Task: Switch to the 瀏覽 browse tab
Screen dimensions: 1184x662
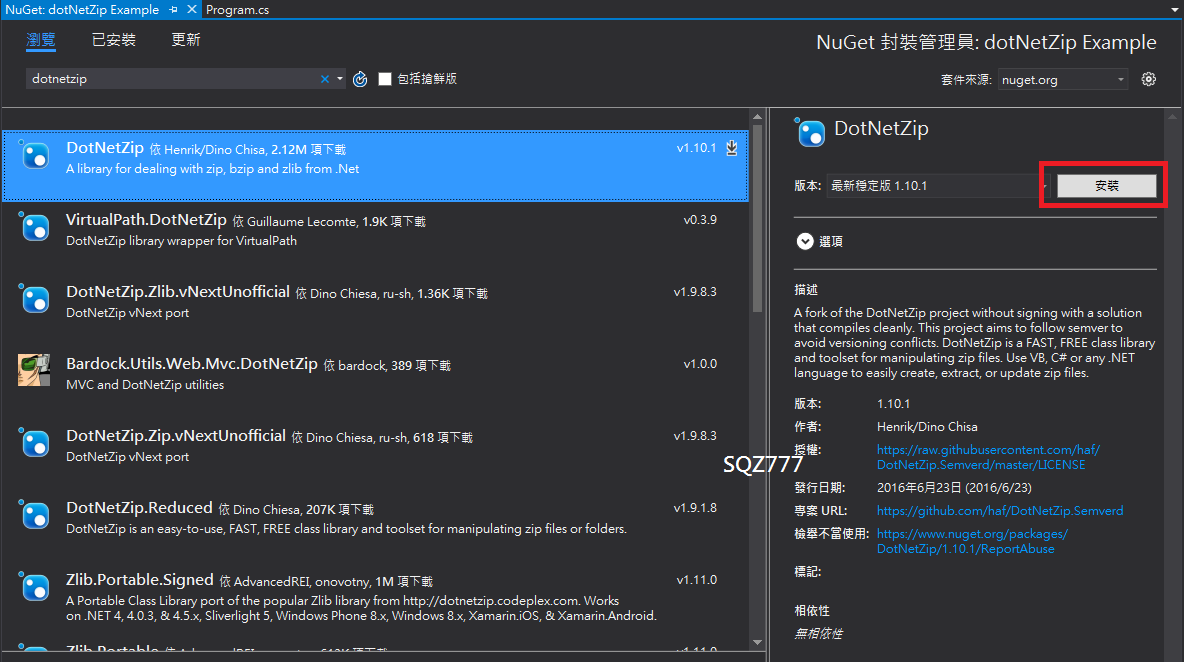Action: [41, 40]
